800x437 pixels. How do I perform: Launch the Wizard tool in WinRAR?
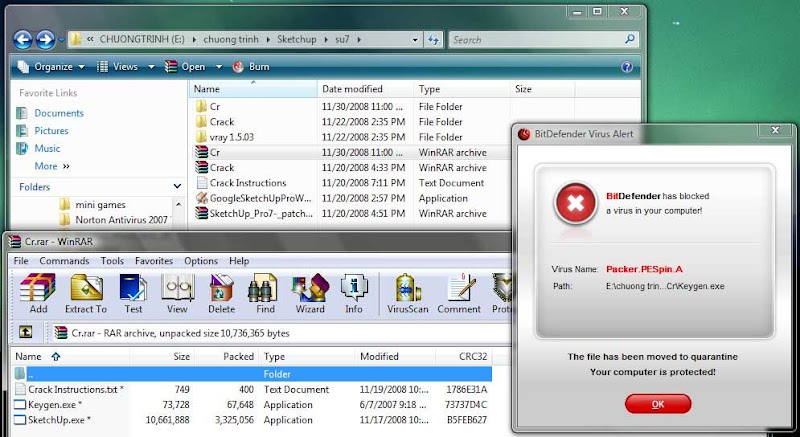pyautogui.click(x=310, y=293)
